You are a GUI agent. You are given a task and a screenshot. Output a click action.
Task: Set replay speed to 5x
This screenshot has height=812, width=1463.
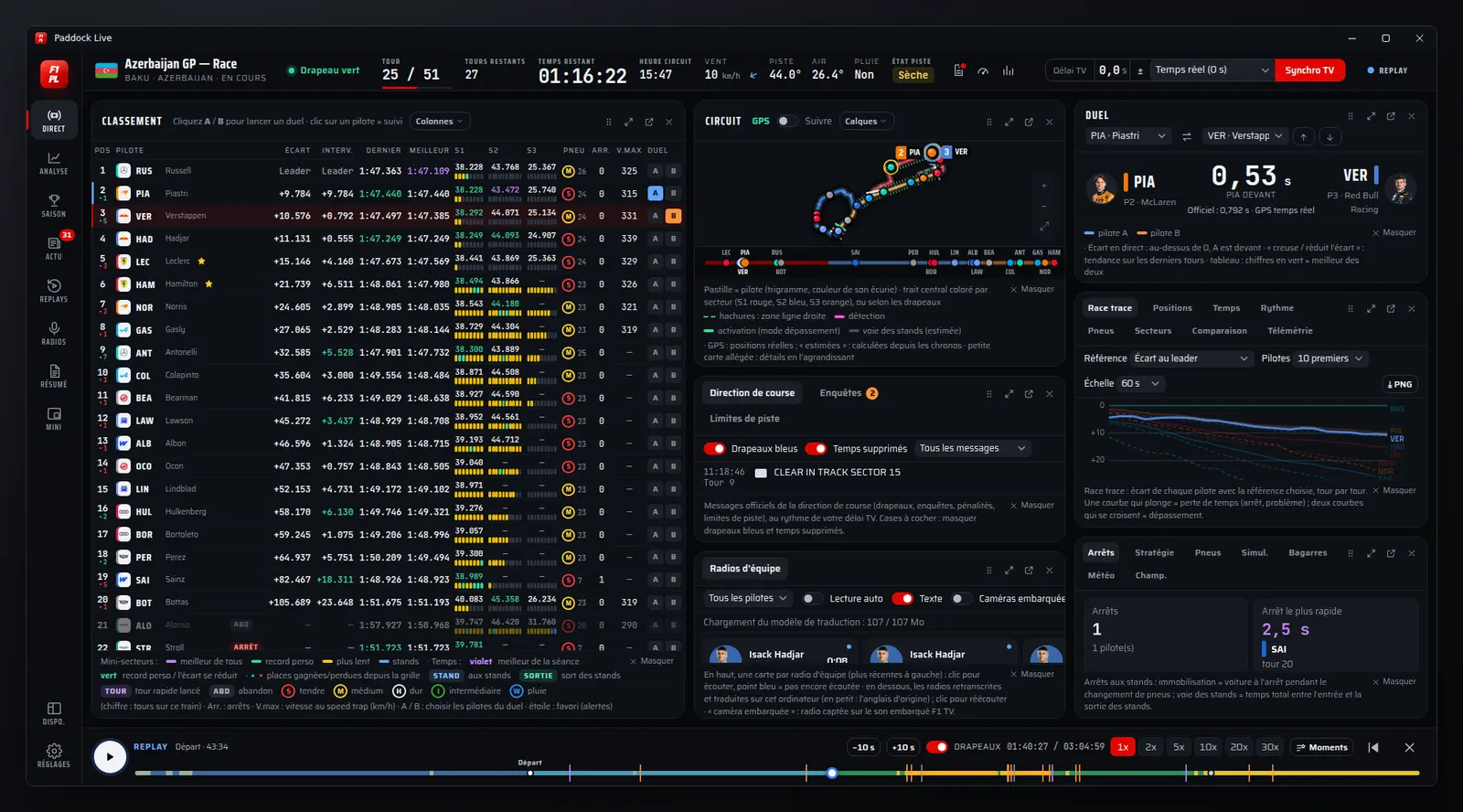[x=1179, y=747]
